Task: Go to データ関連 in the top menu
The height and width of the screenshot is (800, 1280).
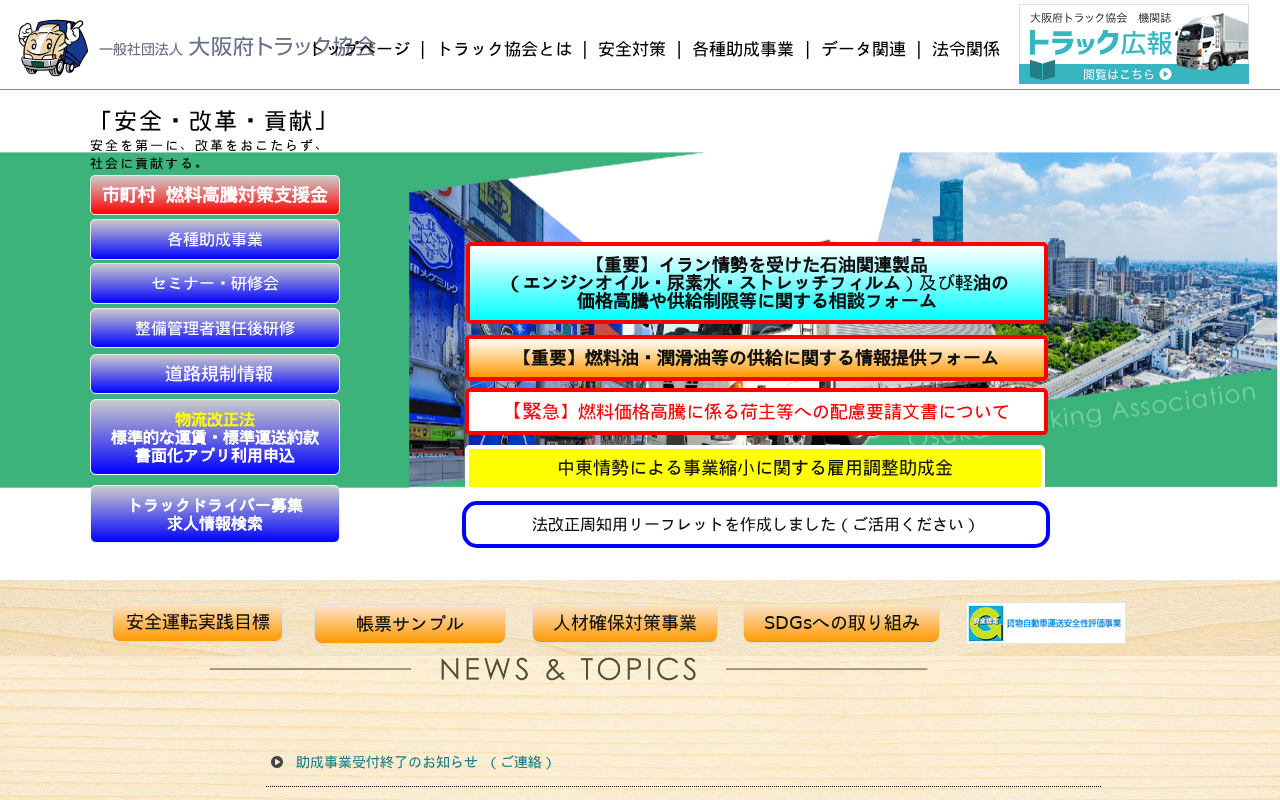Action: pyautogui.click(x=864, y=49)
